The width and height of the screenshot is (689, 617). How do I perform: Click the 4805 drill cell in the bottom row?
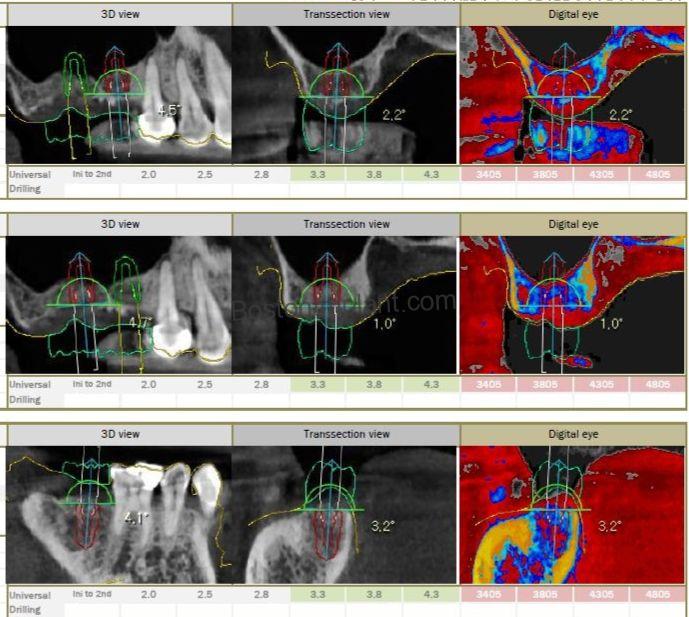pos(657,595)
